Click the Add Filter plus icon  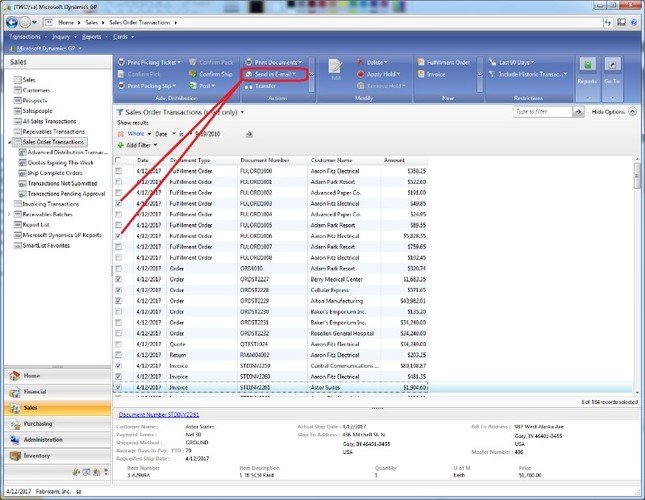point(121,145)
